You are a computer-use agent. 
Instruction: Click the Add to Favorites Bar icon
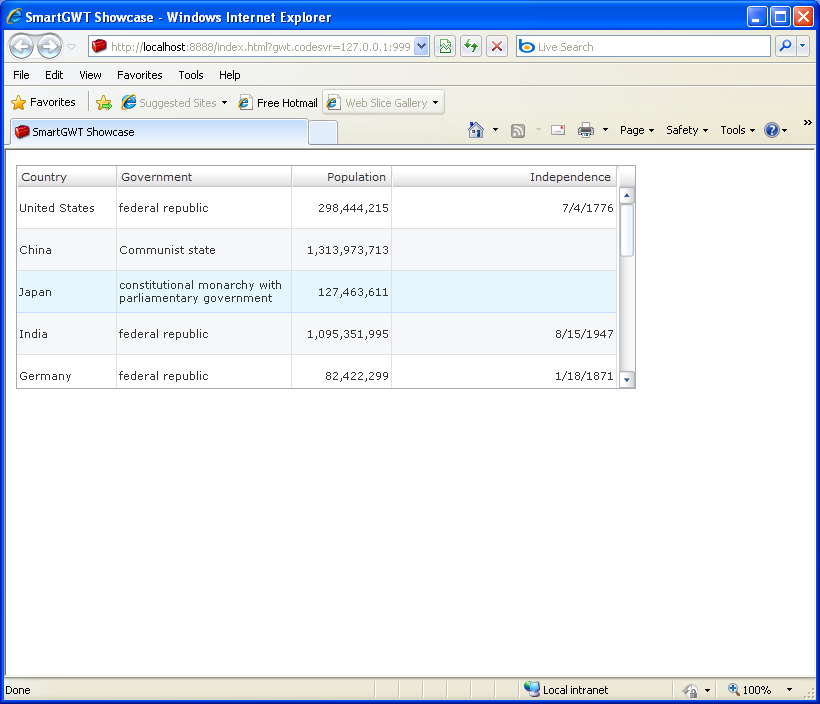tap(104, 103)
